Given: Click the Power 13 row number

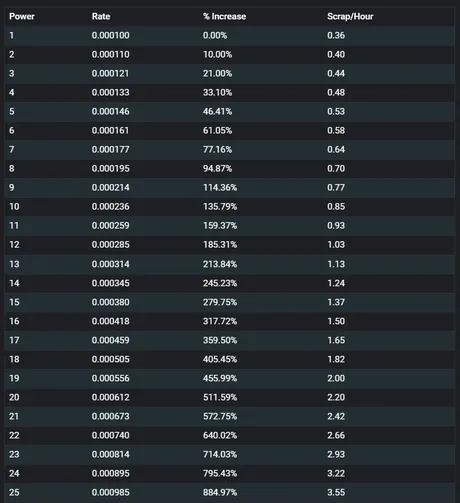Looking at the screenshot, I should pyautogui.click(x=14, y=264).
